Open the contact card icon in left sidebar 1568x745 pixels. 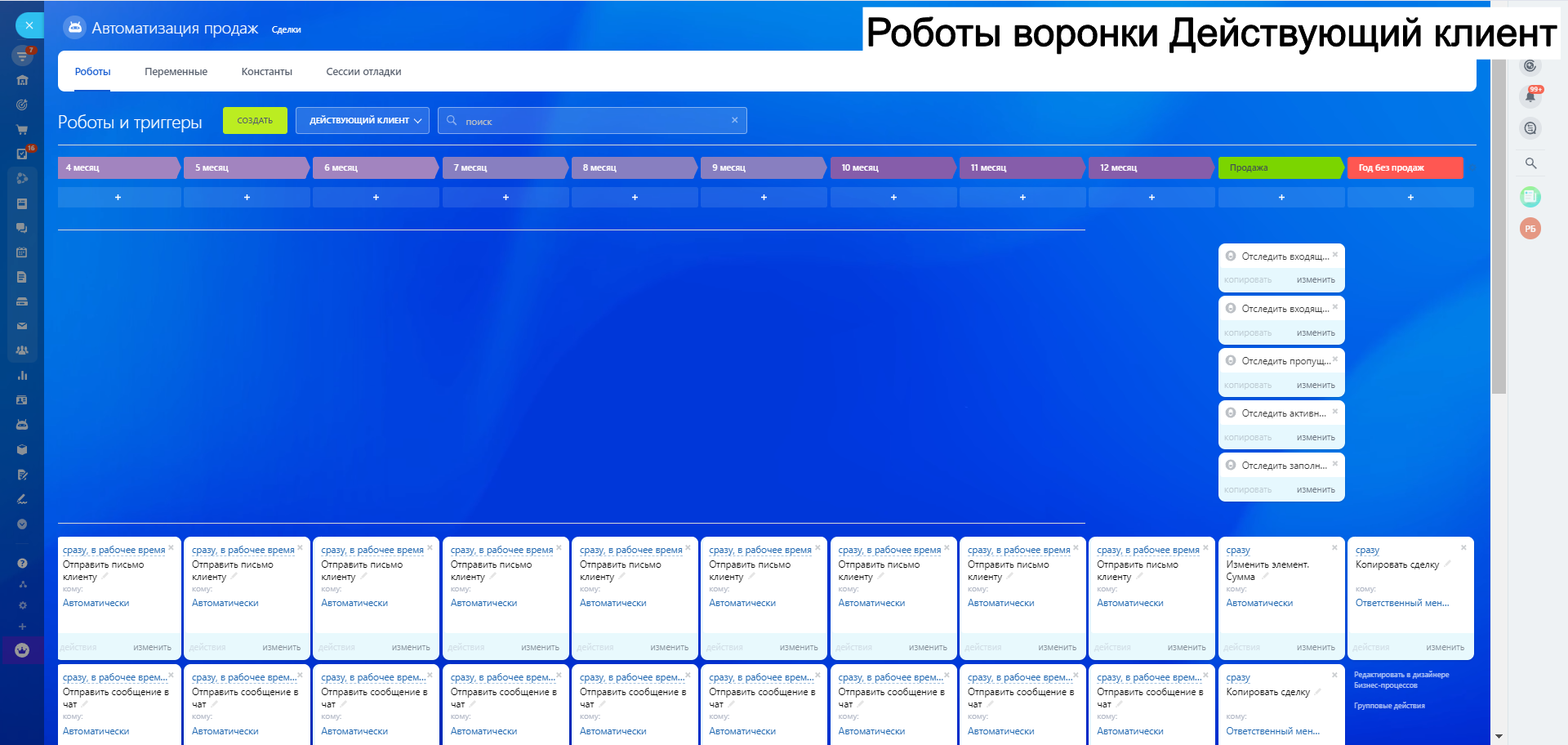click(22, 400)
